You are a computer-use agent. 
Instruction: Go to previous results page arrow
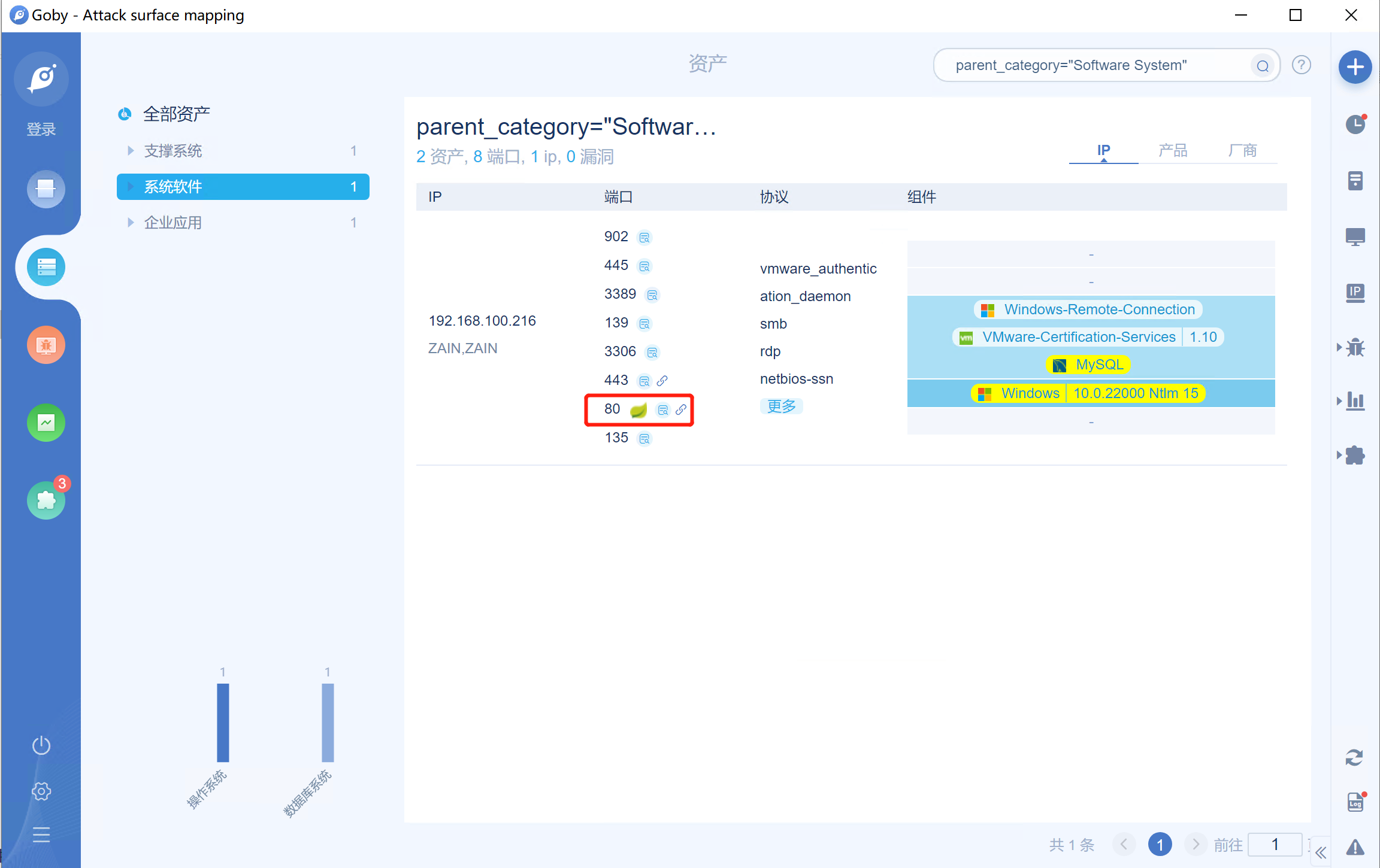pyautogui.click(x=1124, y=845)
